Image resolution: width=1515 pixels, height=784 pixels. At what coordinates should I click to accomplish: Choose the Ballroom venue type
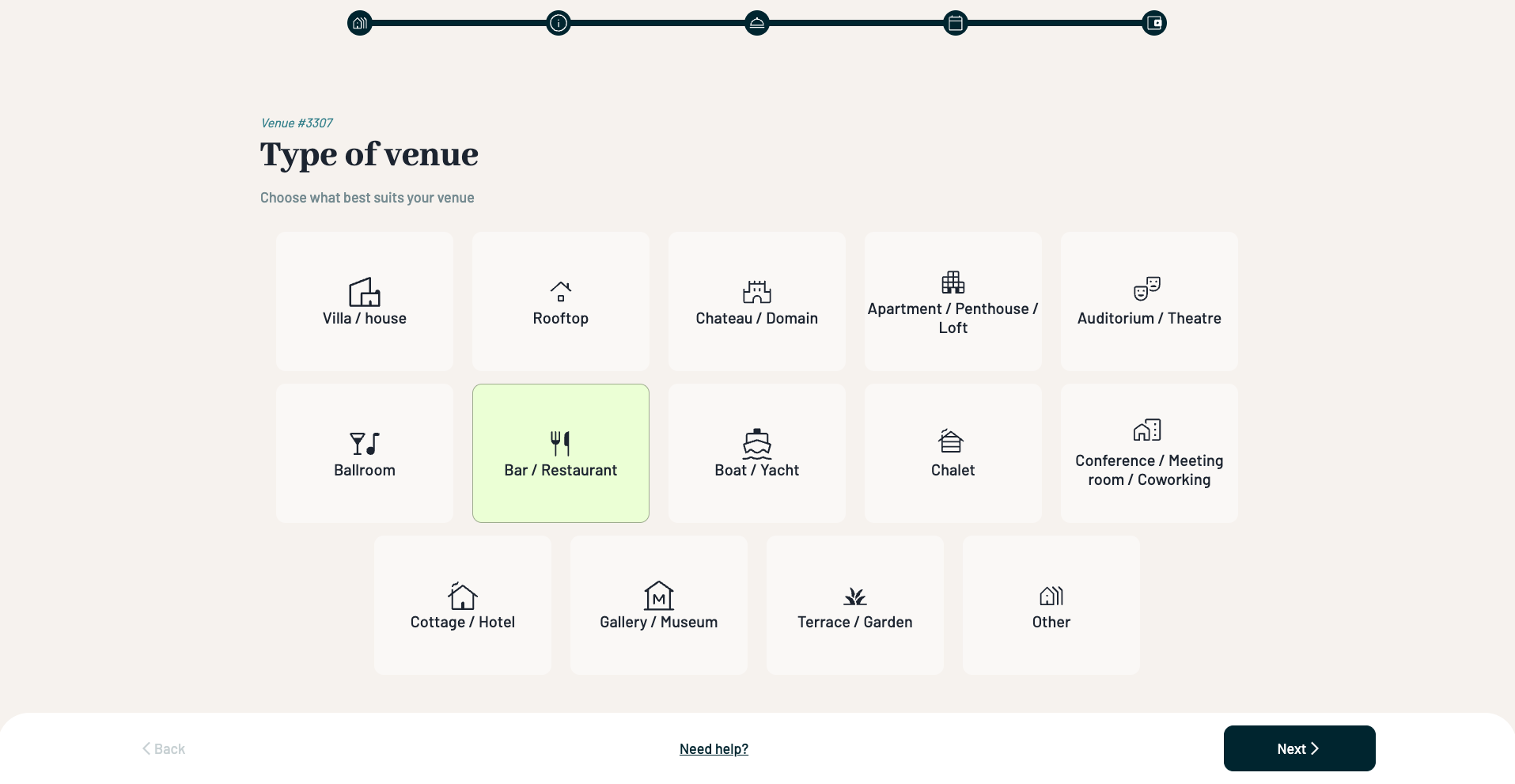point(365,453)
